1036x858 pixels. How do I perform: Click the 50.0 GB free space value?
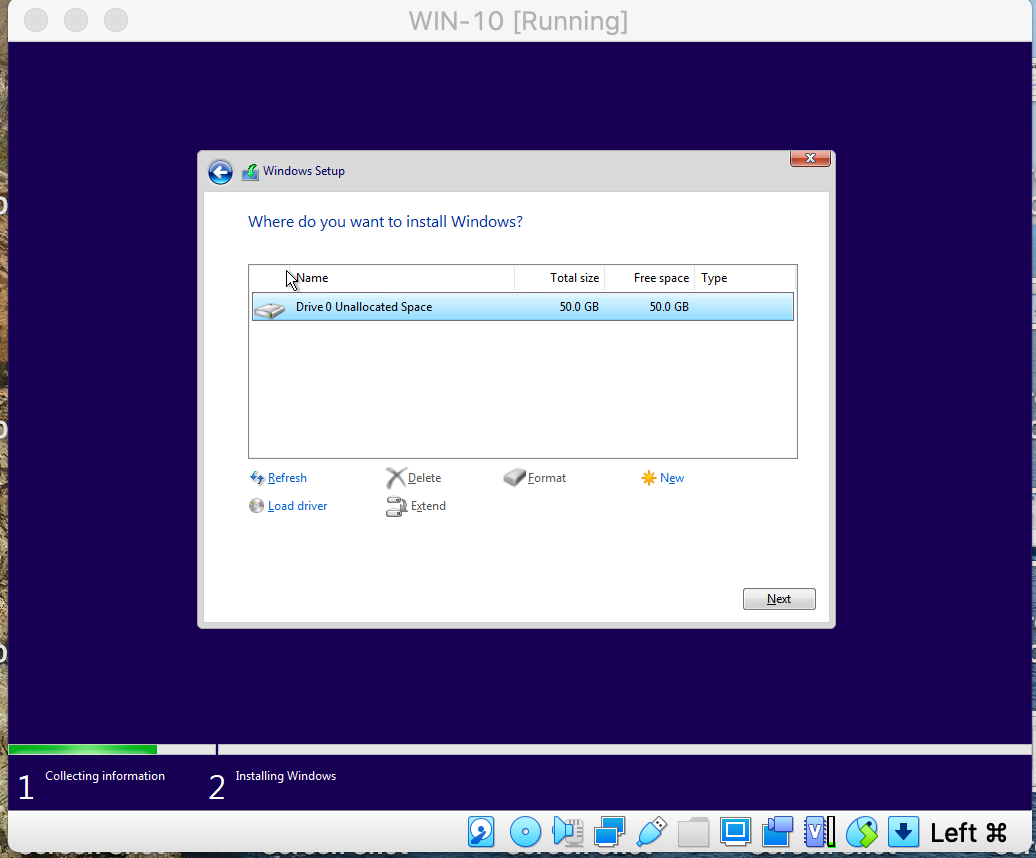coord(669,306)
